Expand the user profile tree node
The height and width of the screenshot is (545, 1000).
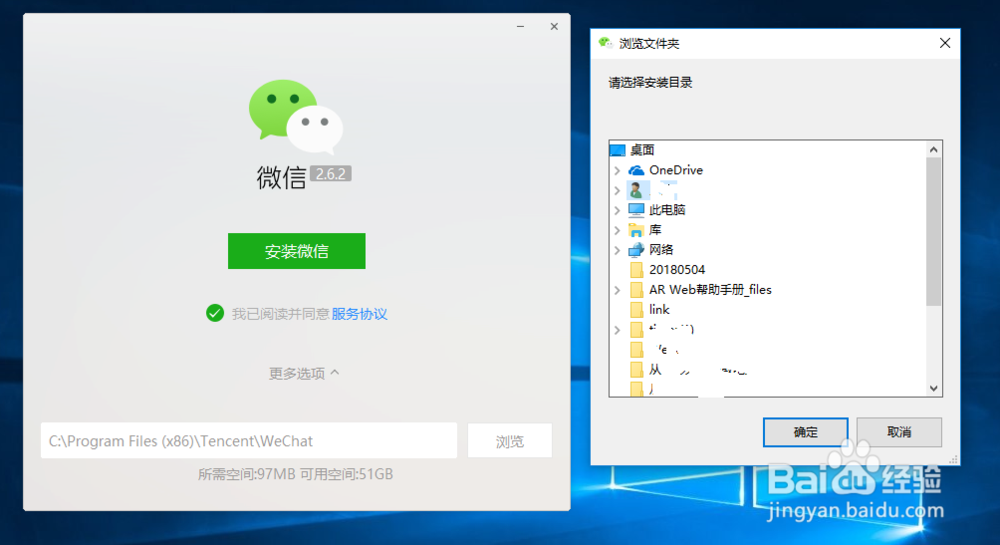[x=617, y=190]
